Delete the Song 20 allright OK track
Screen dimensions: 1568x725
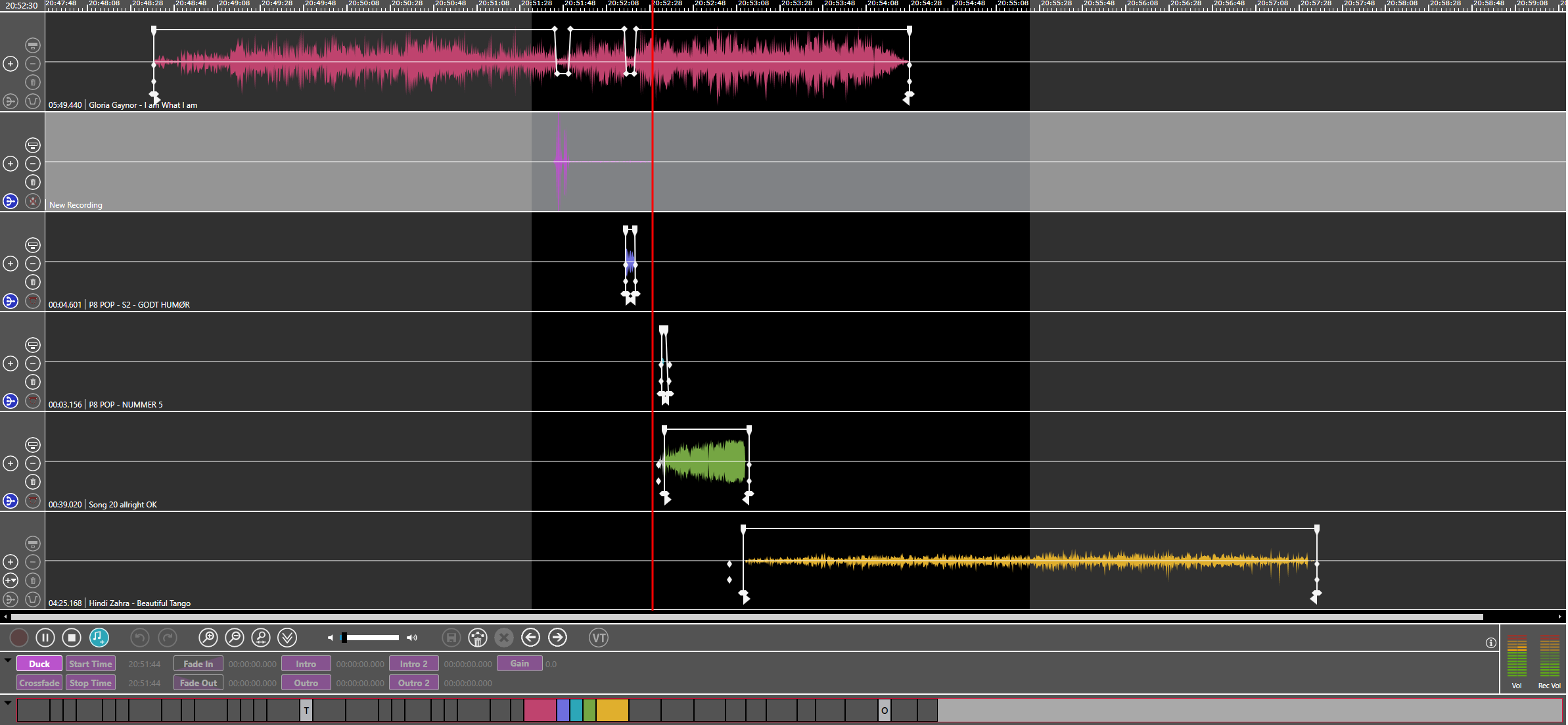33,482
